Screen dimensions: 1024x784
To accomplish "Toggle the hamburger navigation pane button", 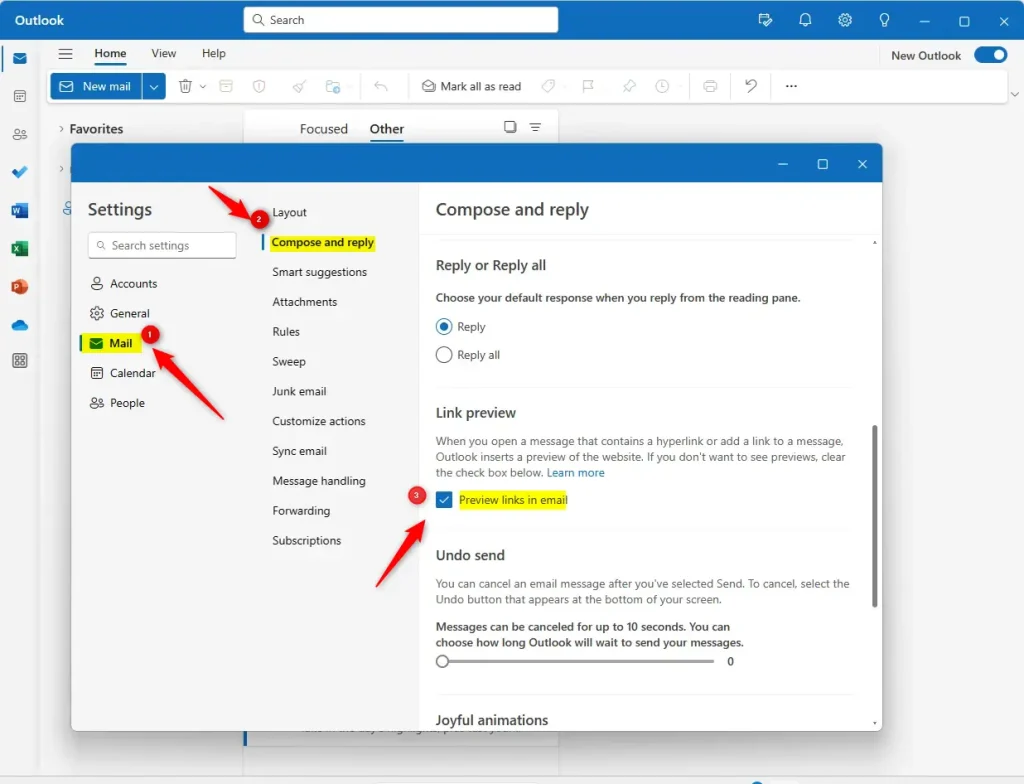I will (65, 54).
